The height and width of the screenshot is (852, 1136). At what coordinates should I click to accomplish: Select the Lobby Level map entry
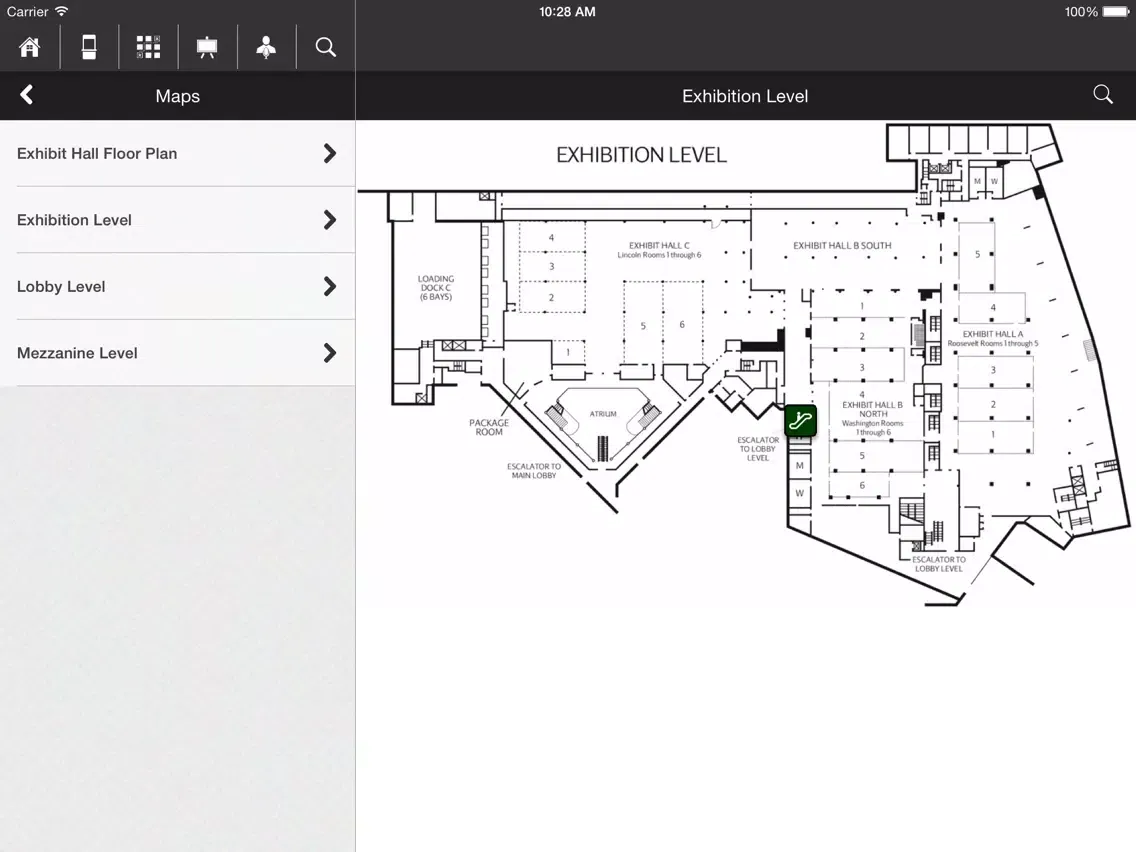click(178, 287)
